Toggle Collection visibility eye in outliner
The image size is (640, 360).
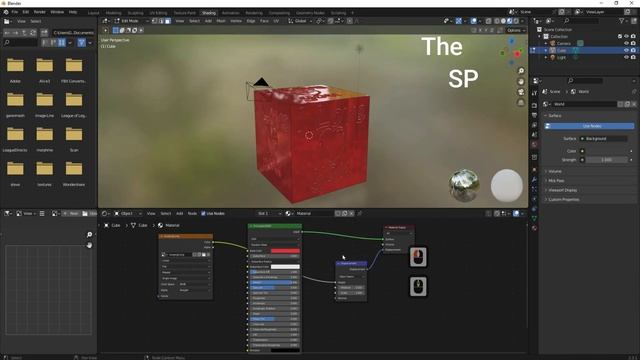(626, 36)
